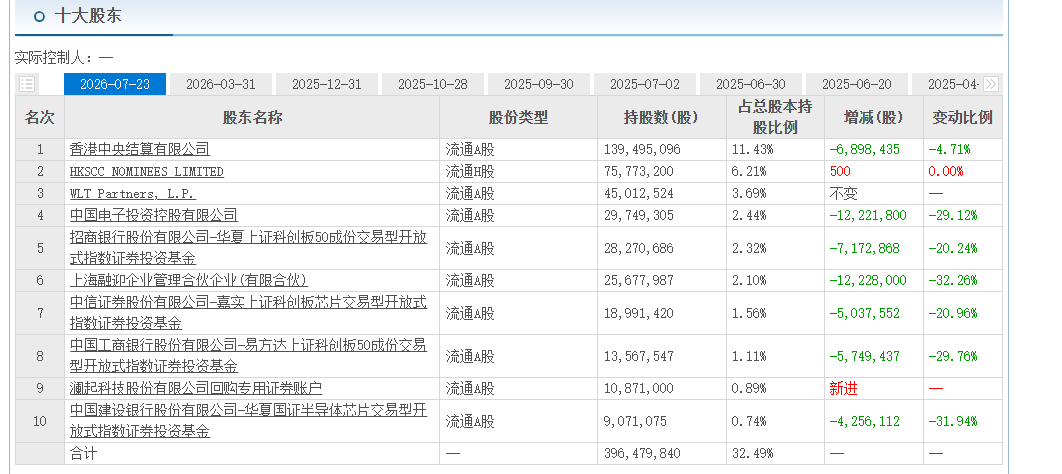Click the red 500 increase value
This screenshot has width=1062, height=474.
tap(840, 172)
